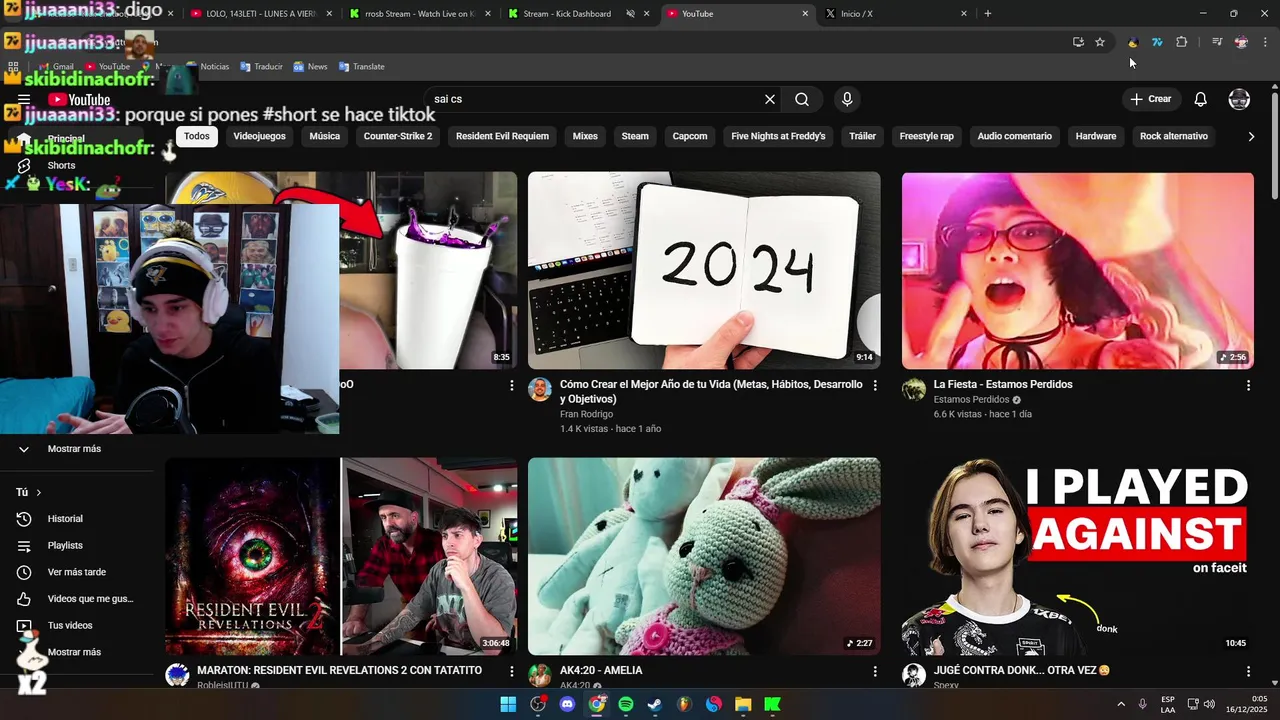Open the Translate bookmark

coord(362,67)
